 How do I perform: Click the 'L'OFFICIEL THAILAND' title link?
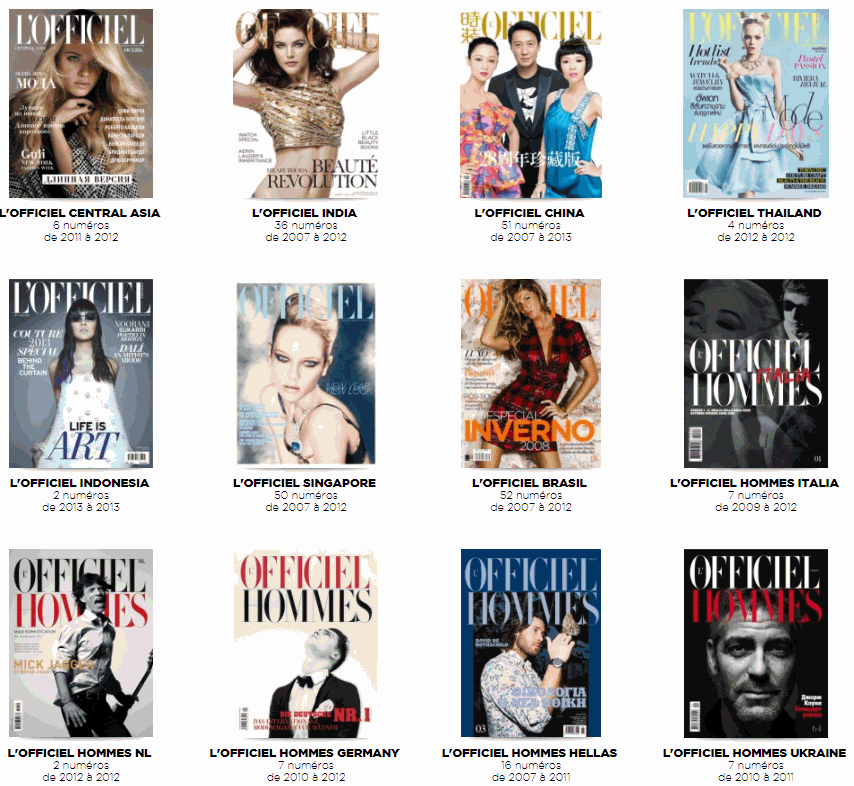[754, 213]
